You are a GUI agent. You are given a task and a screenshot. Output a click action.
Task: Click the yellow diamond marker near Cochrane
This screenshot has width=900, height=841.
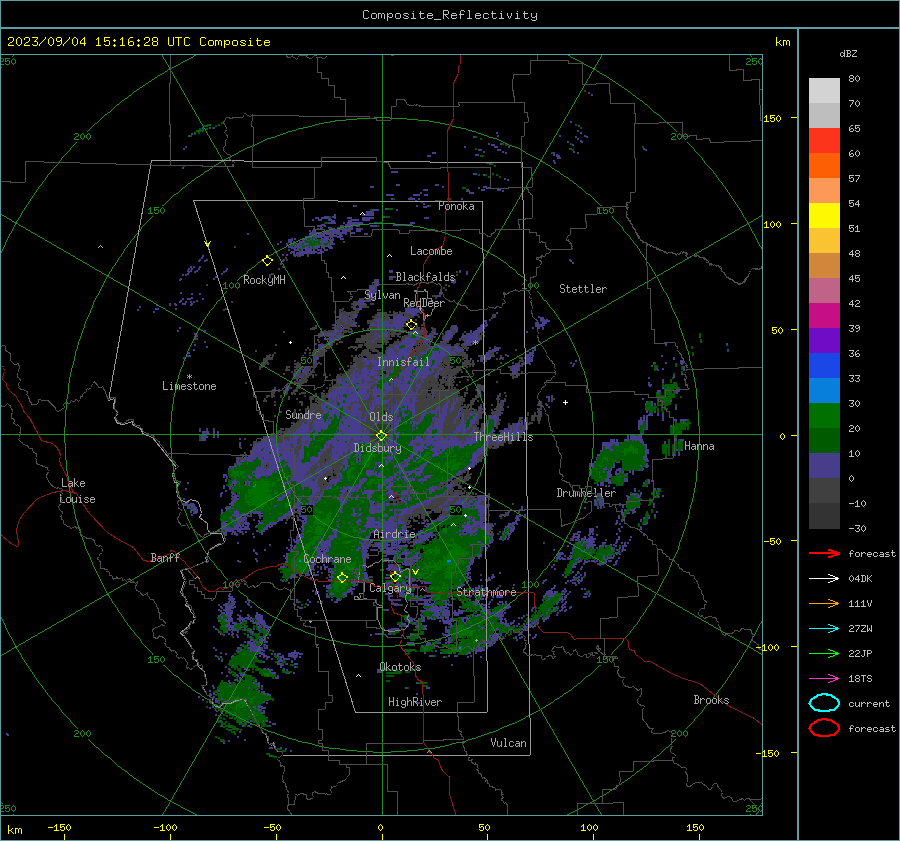click(x=343, y=578)
